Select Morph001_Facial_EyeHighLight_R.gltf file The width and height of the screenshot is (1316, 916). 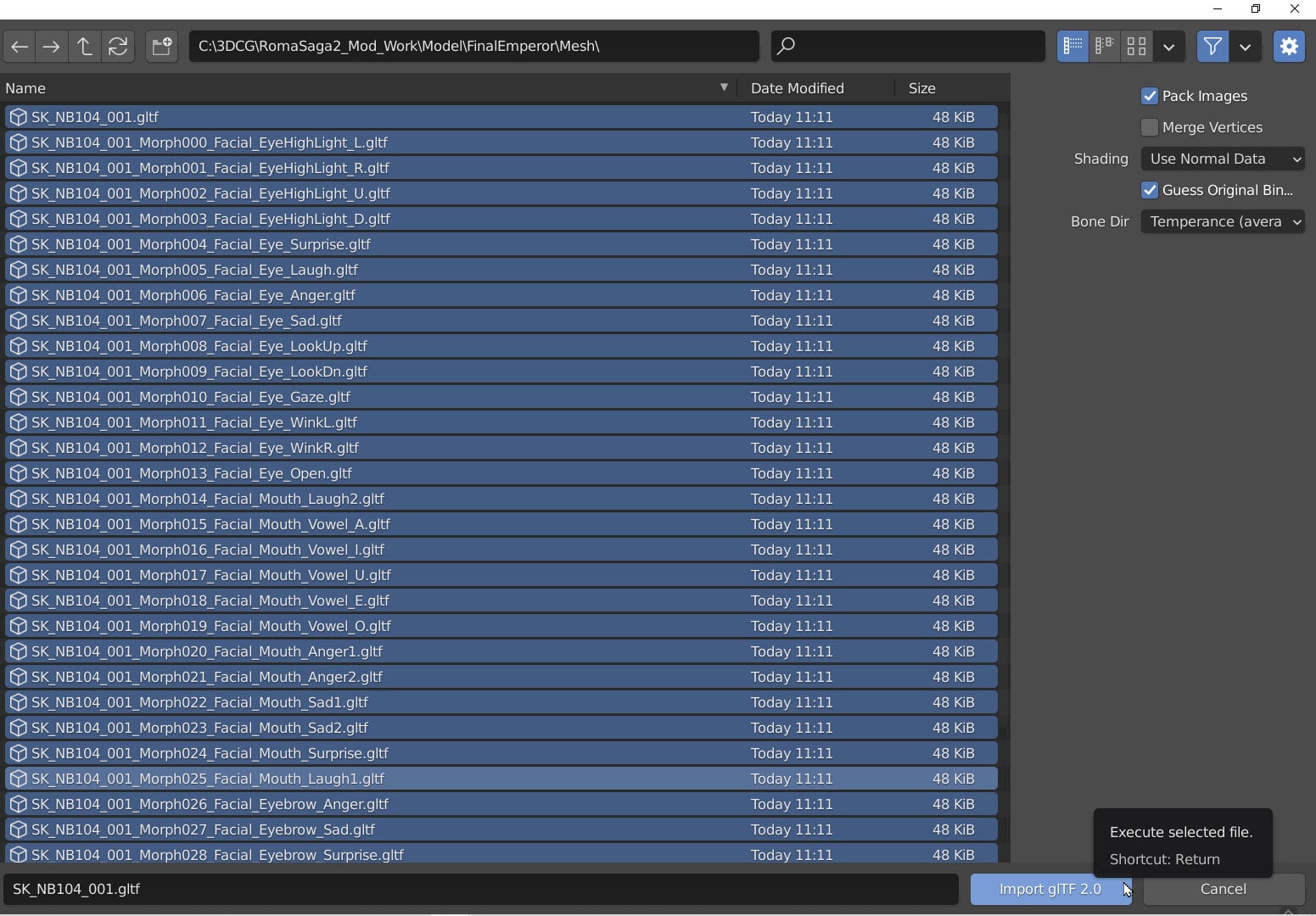[x=501, y=168]
